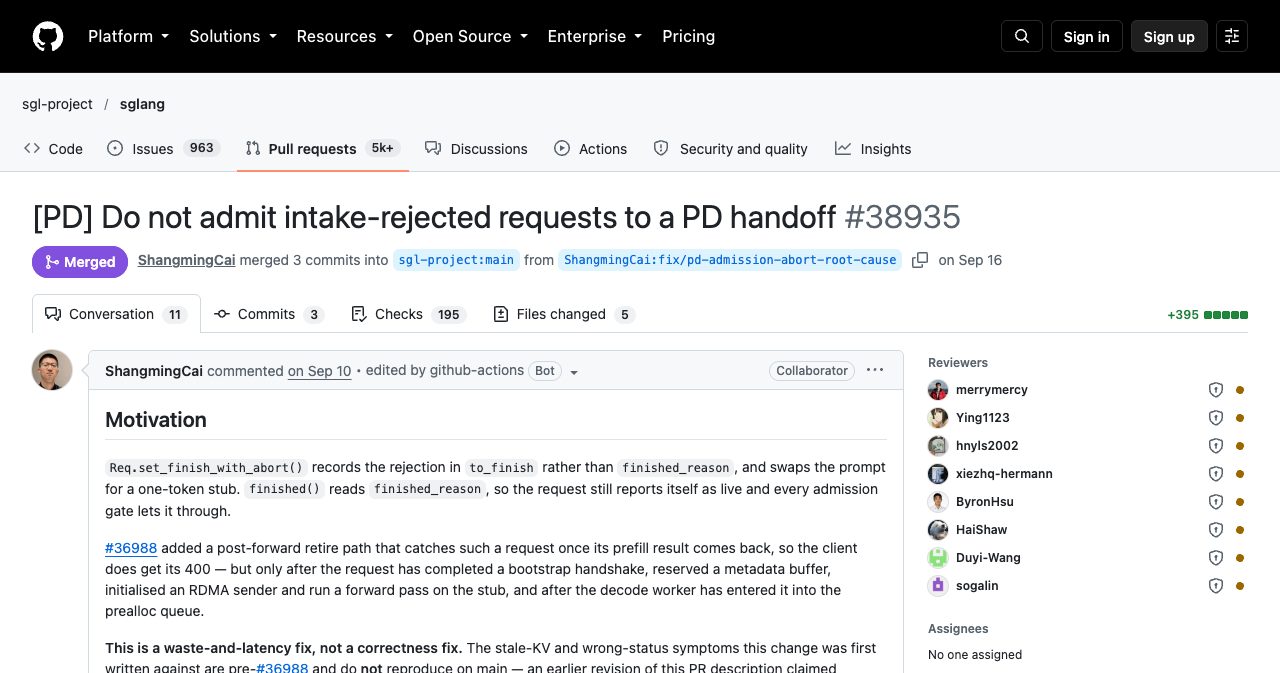This screenshot has width=1280, height=673.
Task: Click the Bot label badge
Action: 544,371
